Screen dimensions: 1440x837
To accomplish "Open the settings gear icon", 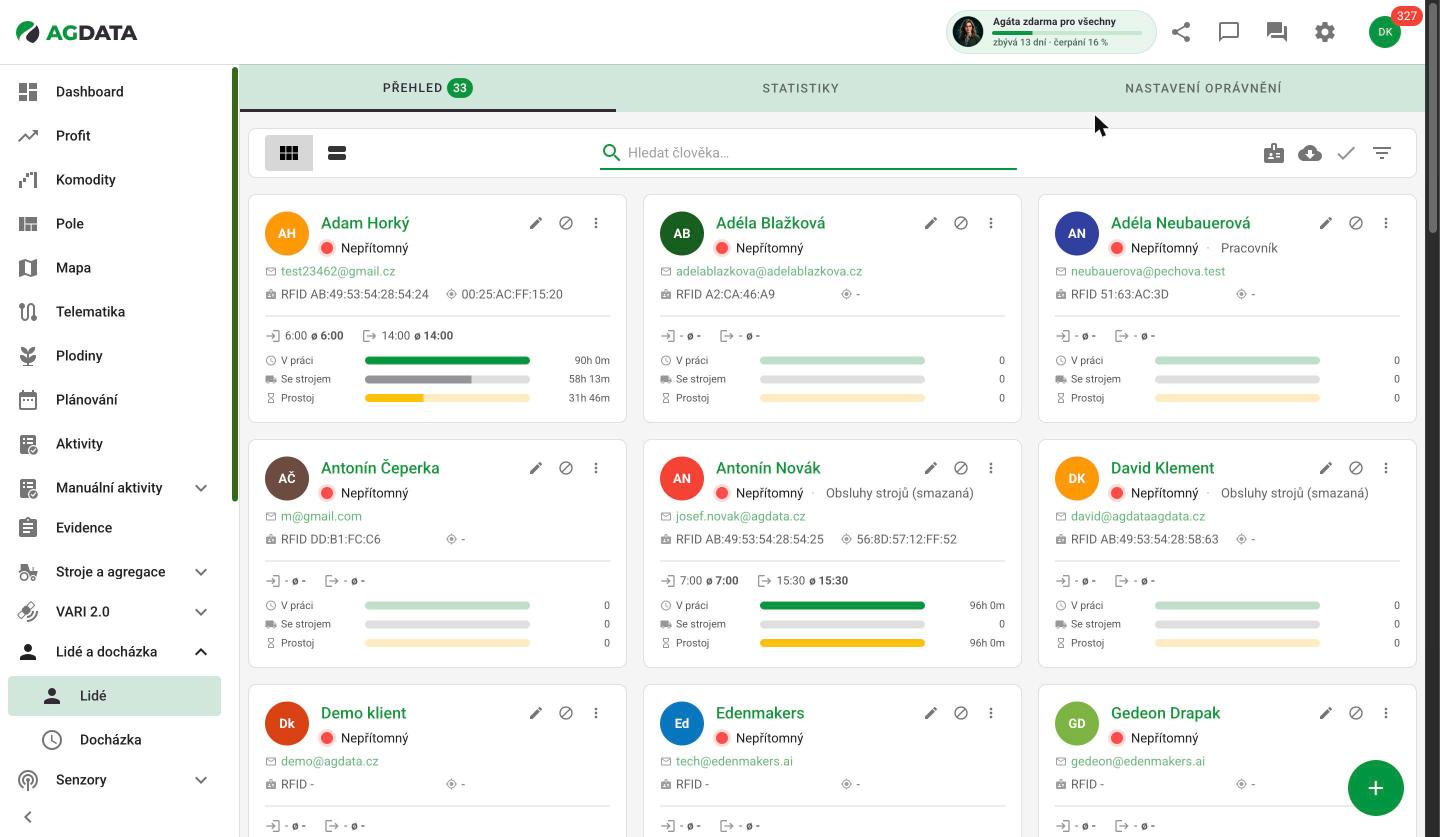I will [1325, 32].
